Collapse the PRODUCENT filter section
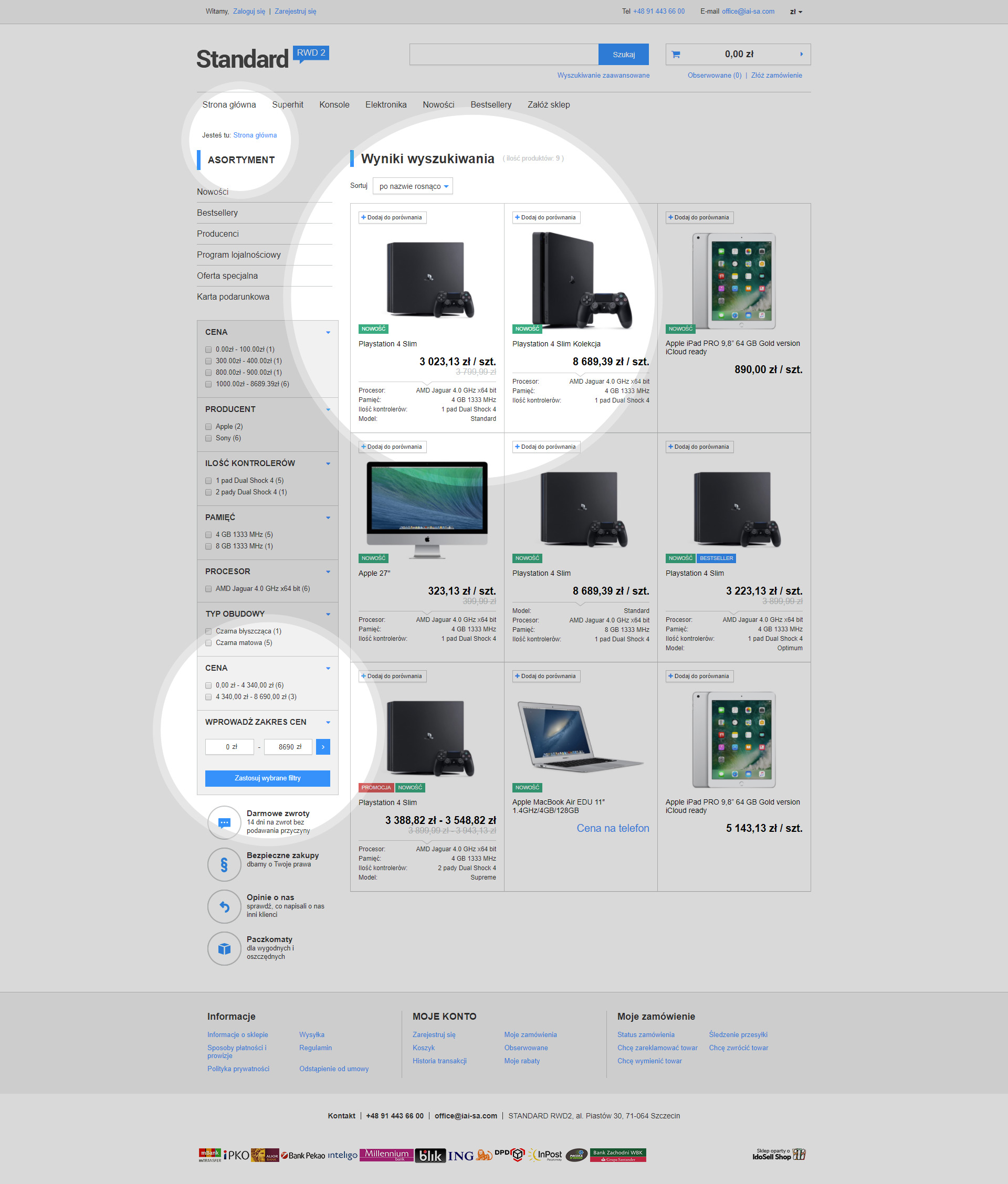Viewport: 1008px width, 1184px height. point(328,409)
